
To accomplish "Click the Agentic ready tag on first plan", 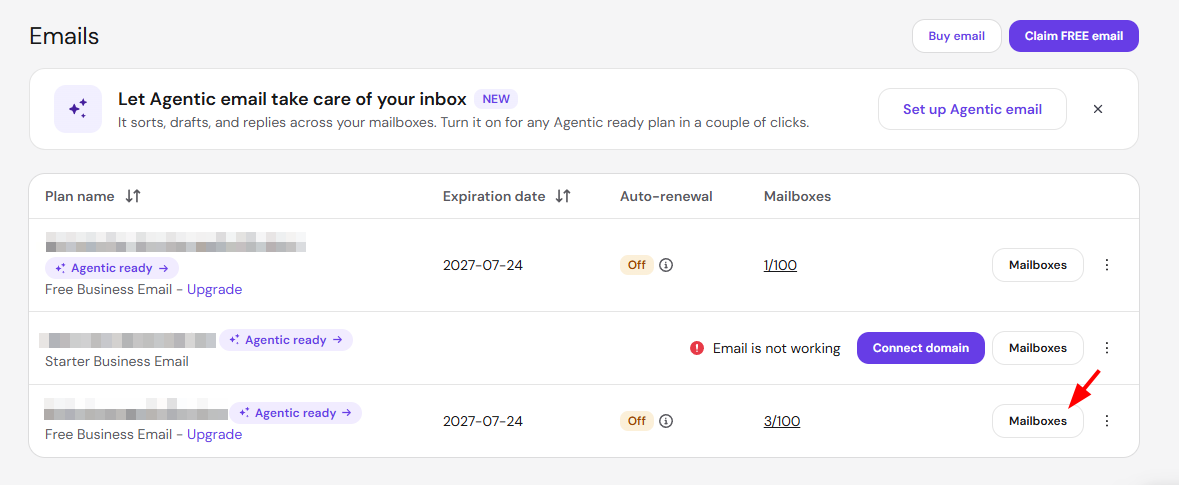I will tap(112, 268).
